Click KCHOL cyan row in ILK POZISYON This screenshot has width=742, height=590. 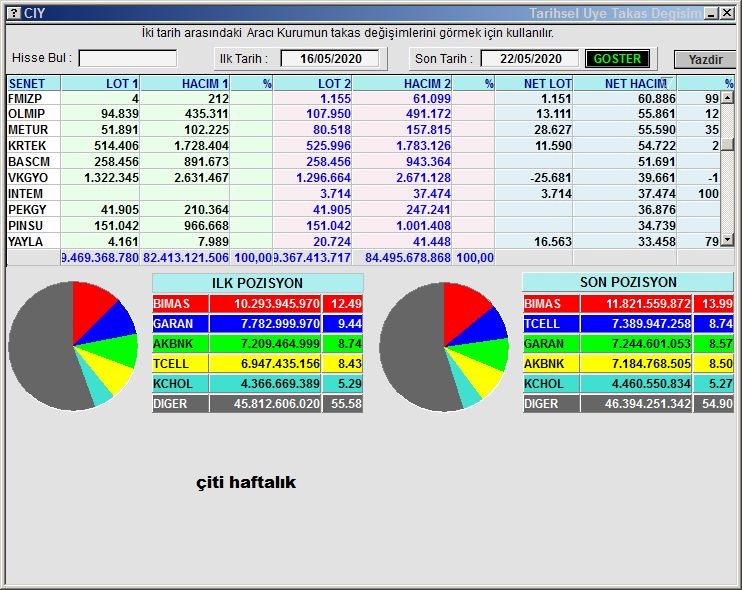coord(257,384)
